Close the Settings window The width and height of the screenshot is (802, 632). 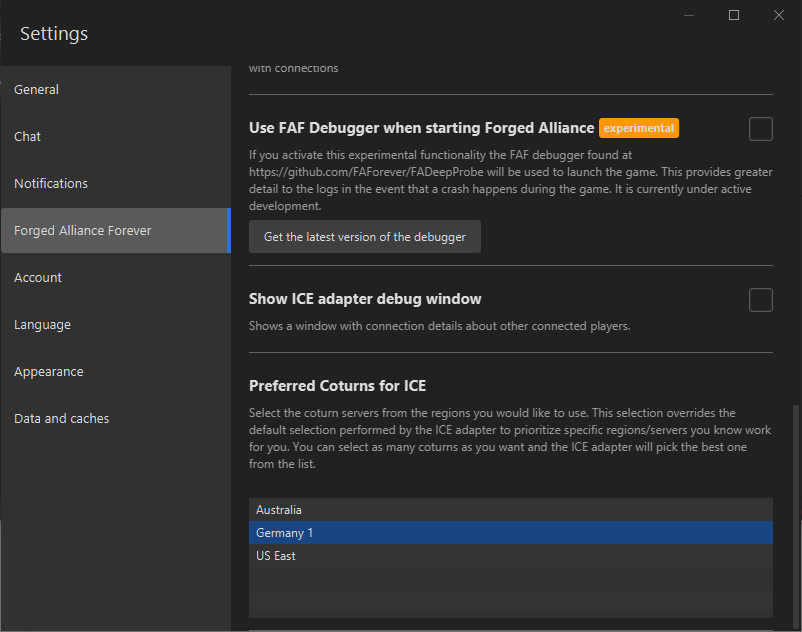click(778, 15)
